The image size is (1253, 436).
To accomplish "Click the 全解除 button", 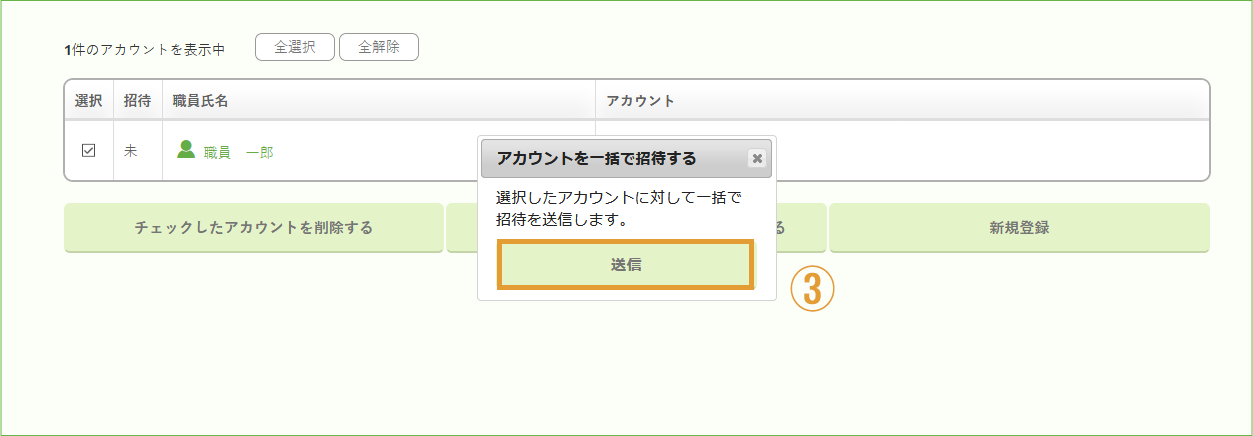I will [379, 47].
